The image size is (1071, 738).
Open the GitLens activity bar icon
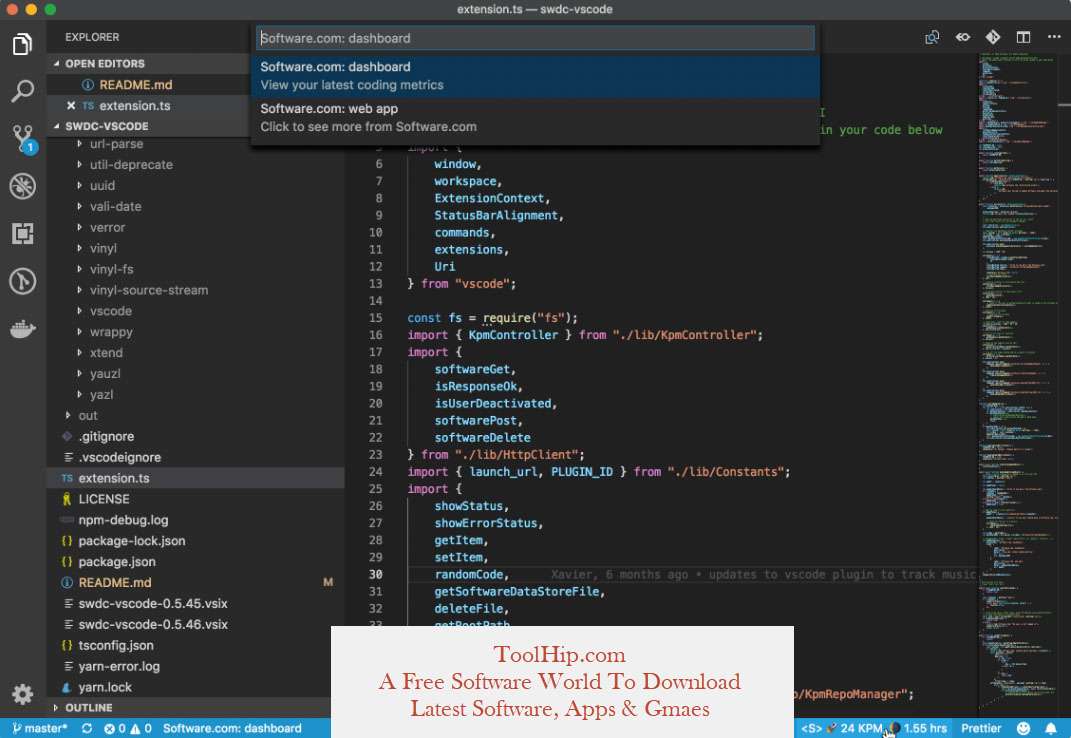(23, 281)
